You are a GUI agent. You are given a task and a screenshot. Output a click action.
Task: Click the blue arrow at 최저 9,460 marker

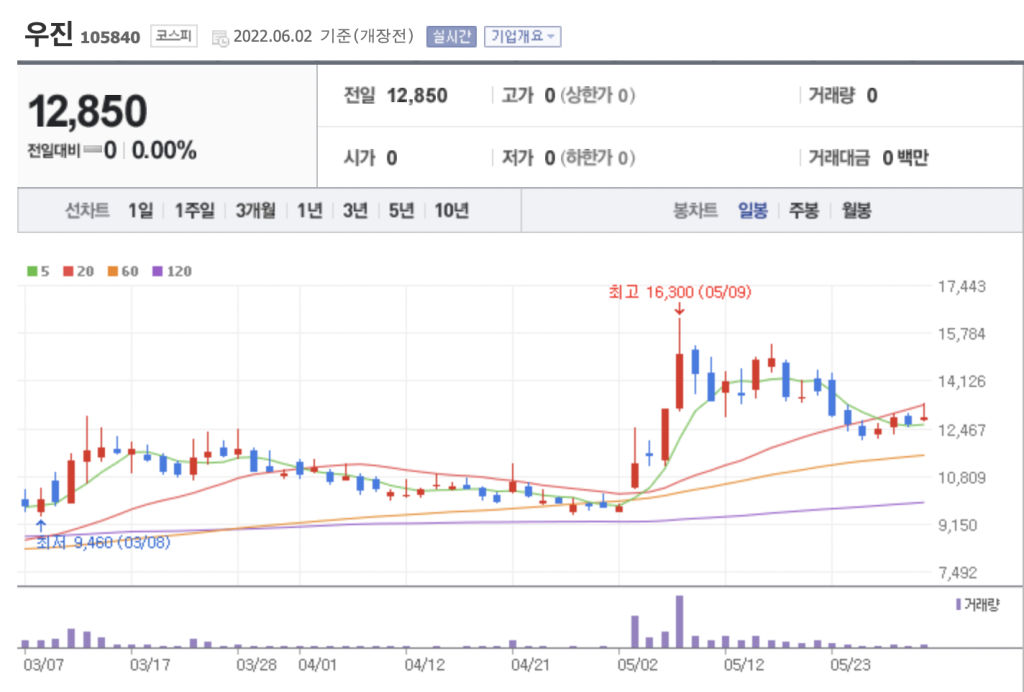tap(40, 525)
